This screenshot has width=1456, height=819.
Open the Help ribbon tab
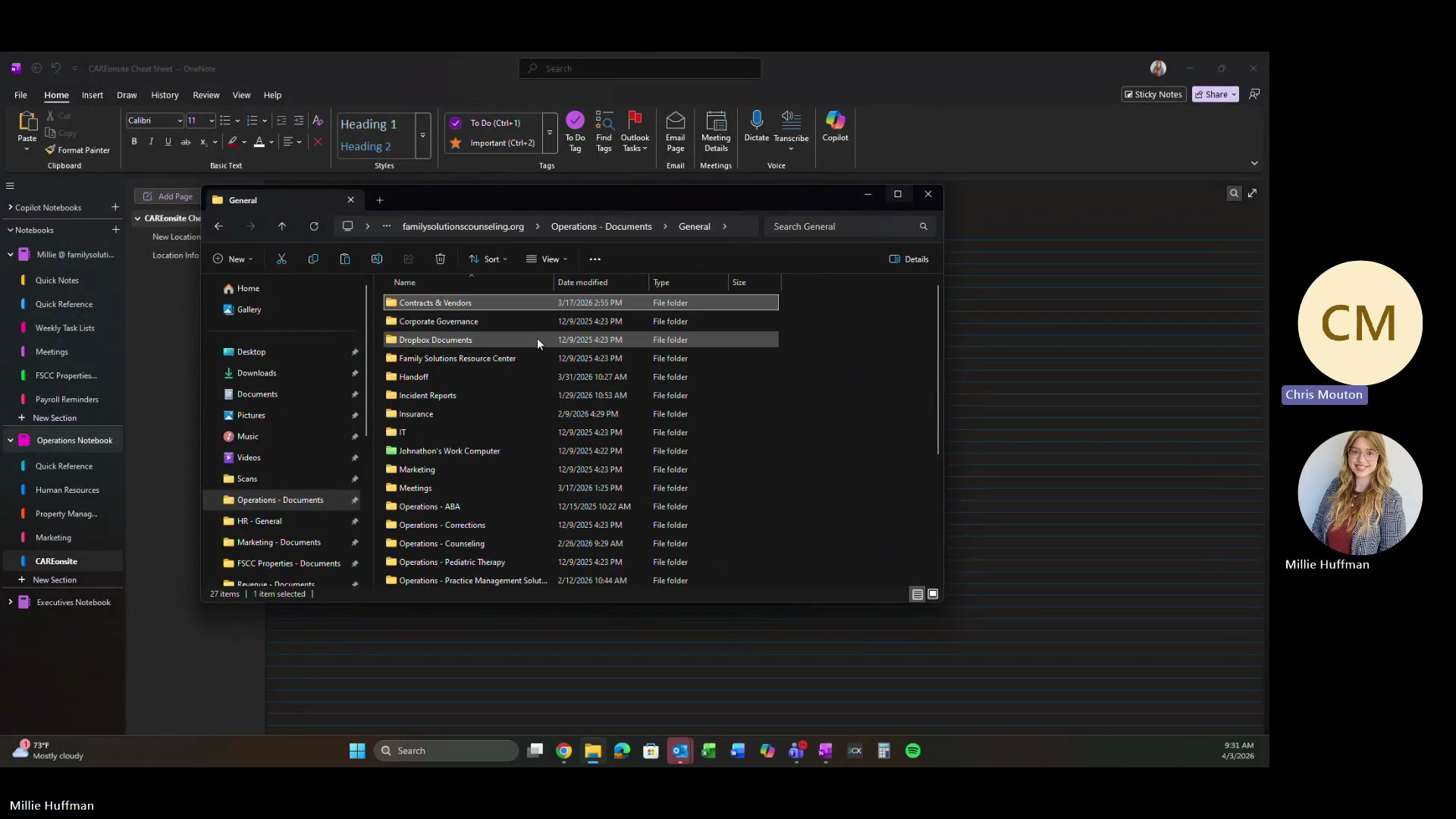pyautogui.click(x=272, y=96)
